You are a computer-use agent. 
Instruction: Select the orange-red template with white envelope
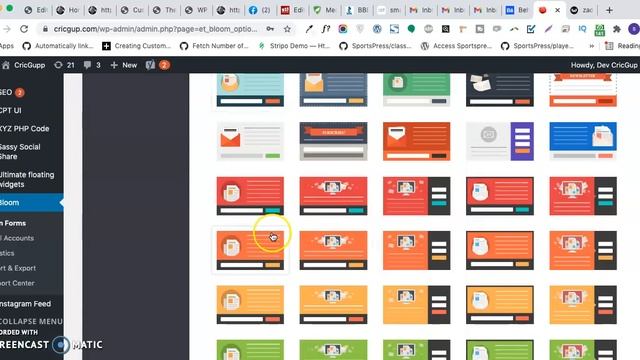point(417,141)
